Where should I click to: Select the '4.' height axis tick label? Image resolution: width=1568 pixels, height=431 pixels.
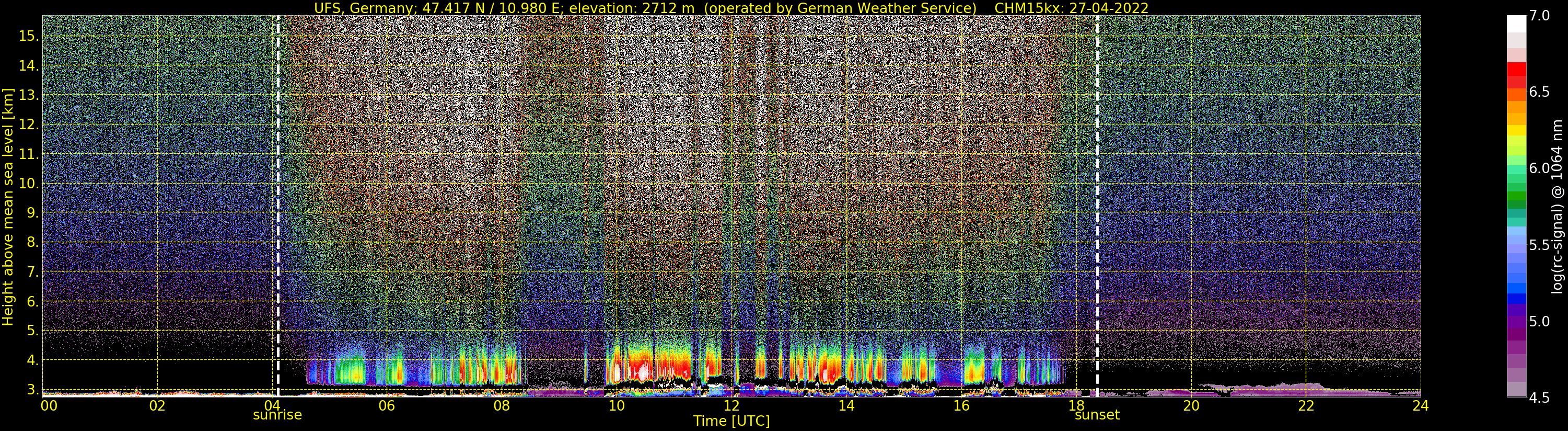point(32,360)
